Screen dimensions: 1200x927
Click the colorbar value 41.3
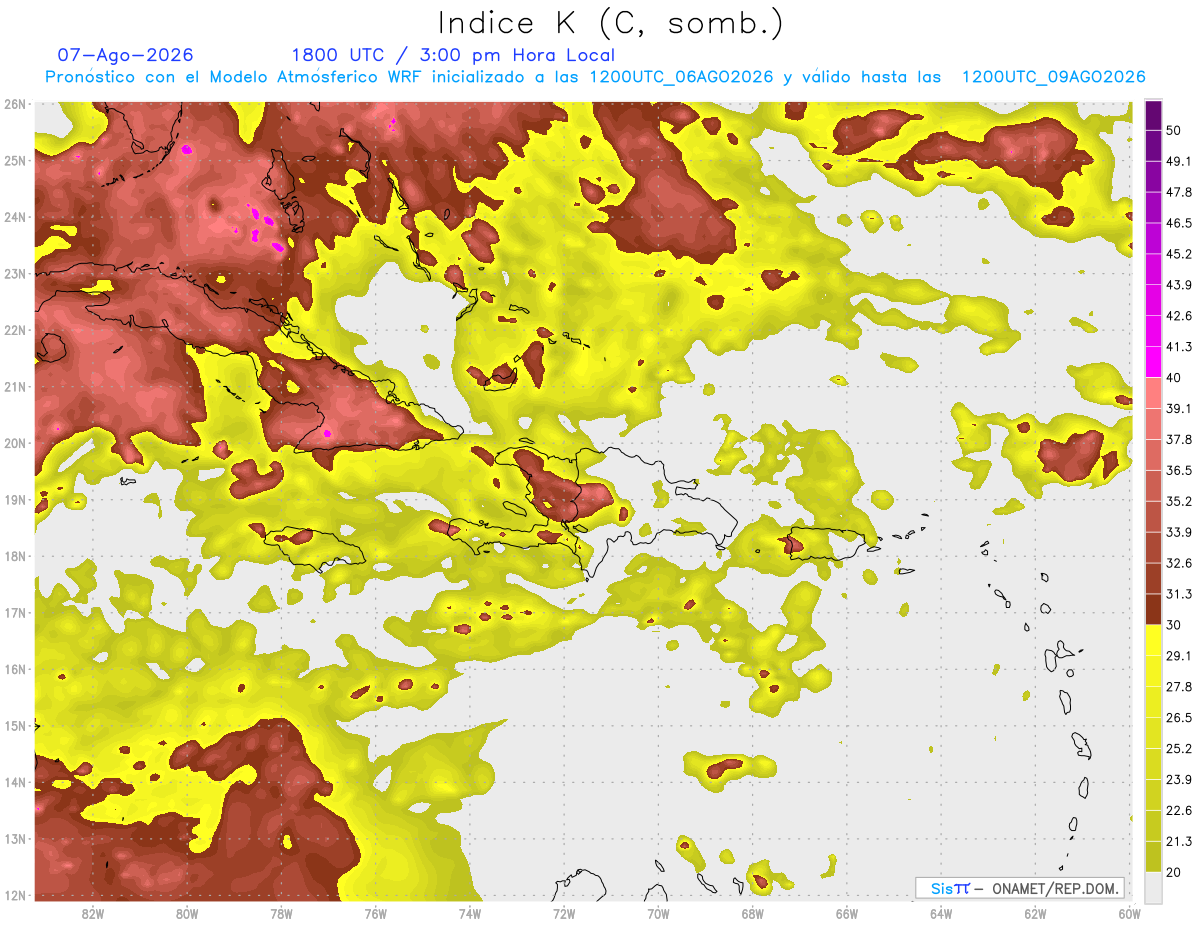1179,347
